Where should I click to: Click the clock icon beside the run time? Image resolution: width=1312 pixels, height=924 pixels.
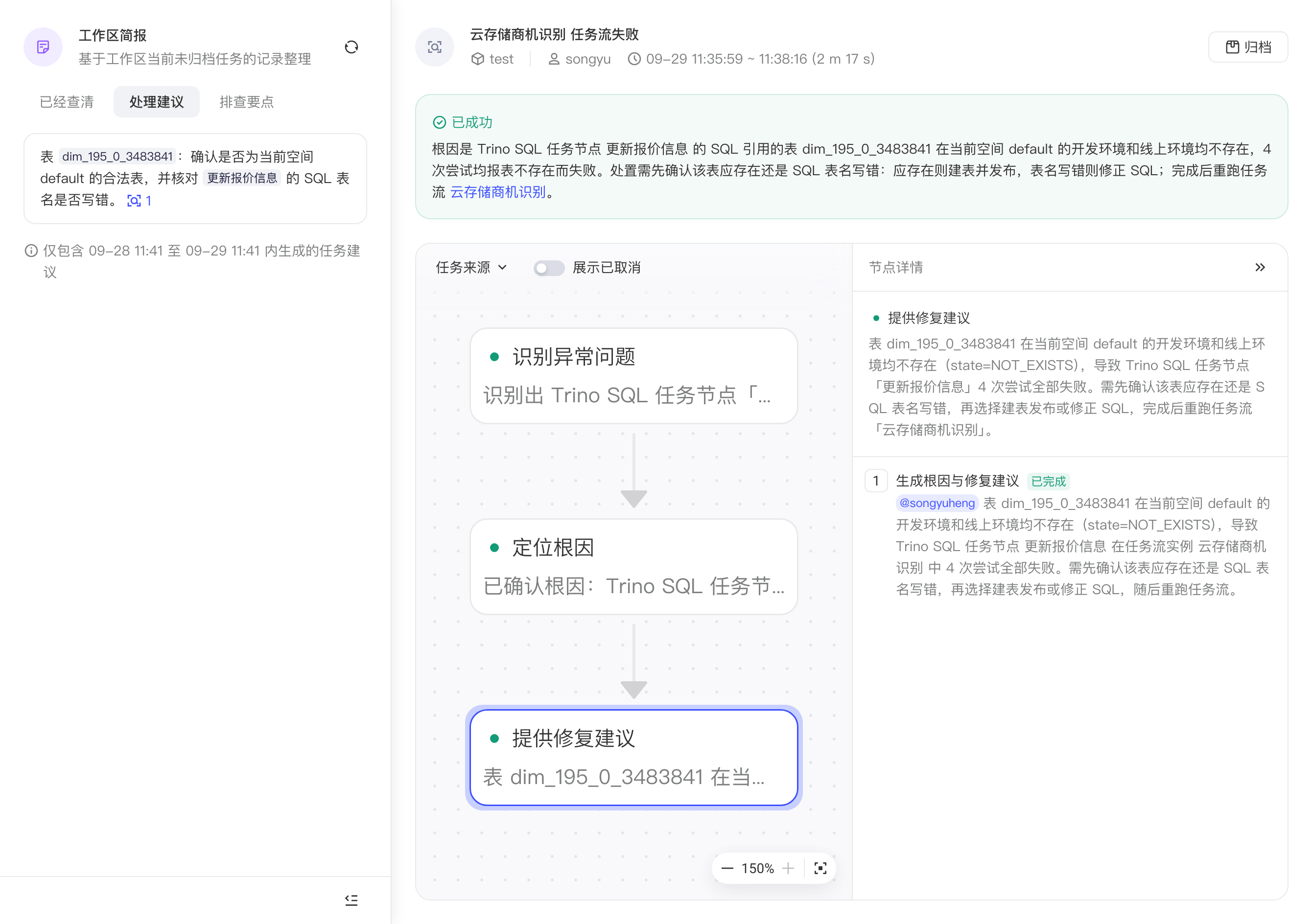(x=633, y=59)
